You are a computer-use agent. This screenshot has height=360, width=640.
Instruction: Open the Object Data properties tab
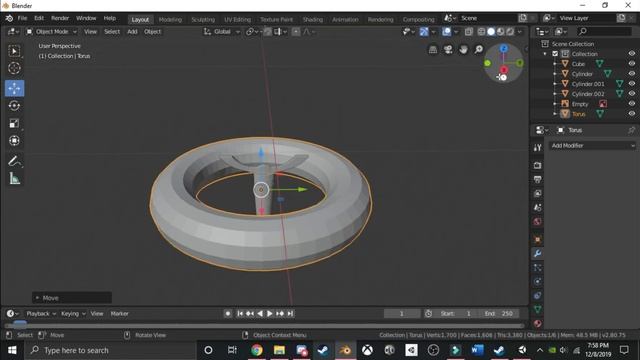tap(538, 309)
